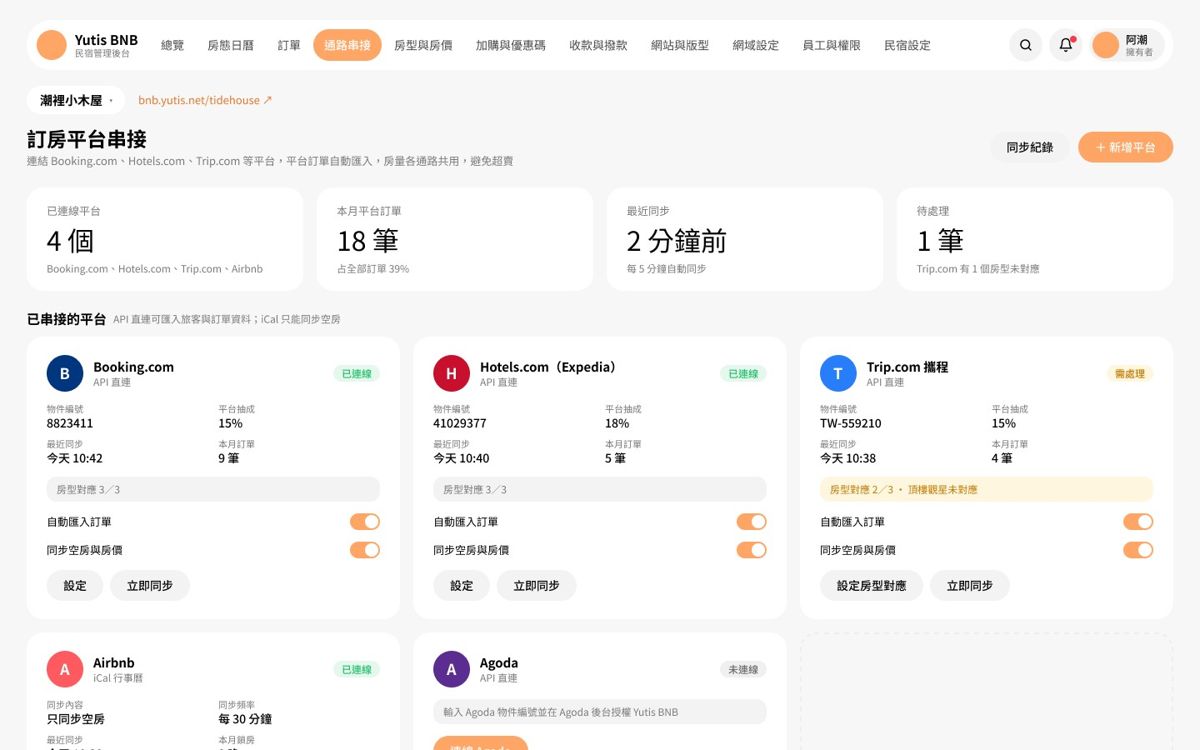Click Trip.com 設定房型對應 button
The image size is (1200, 750).
(871, 586)
